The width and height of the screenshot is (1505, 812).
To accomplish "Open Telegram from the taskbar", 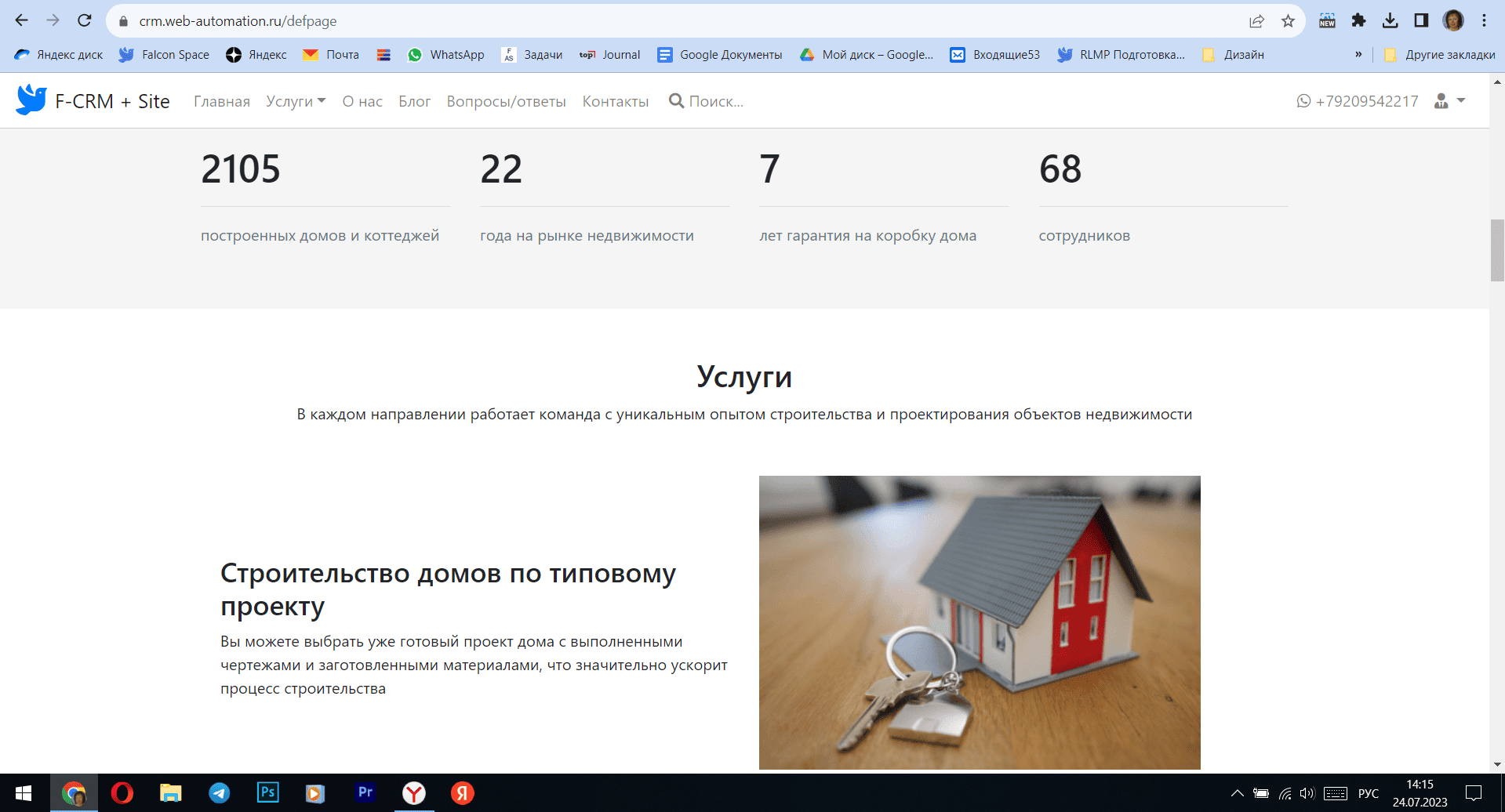I will 220,793.
